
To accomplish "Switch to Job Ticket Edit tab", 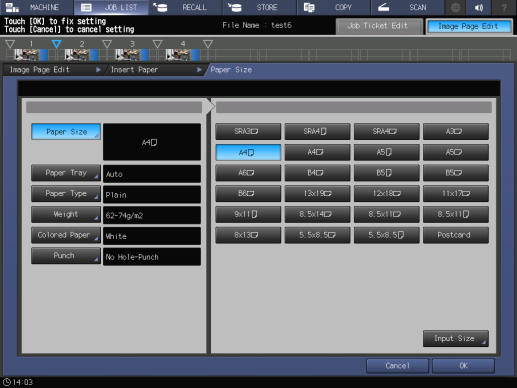I will tap(379, 26).
